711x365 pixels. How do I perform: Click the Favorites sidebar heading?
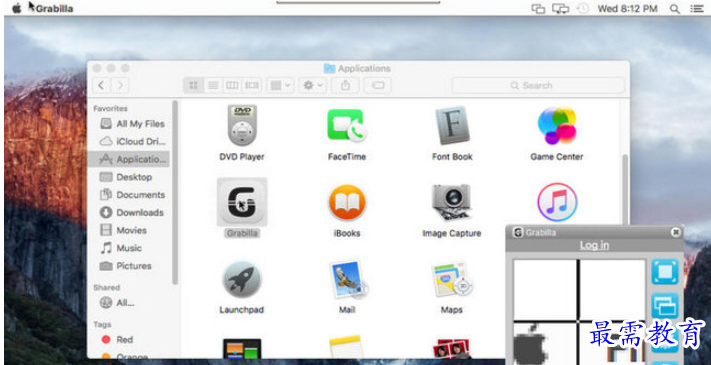110,108
